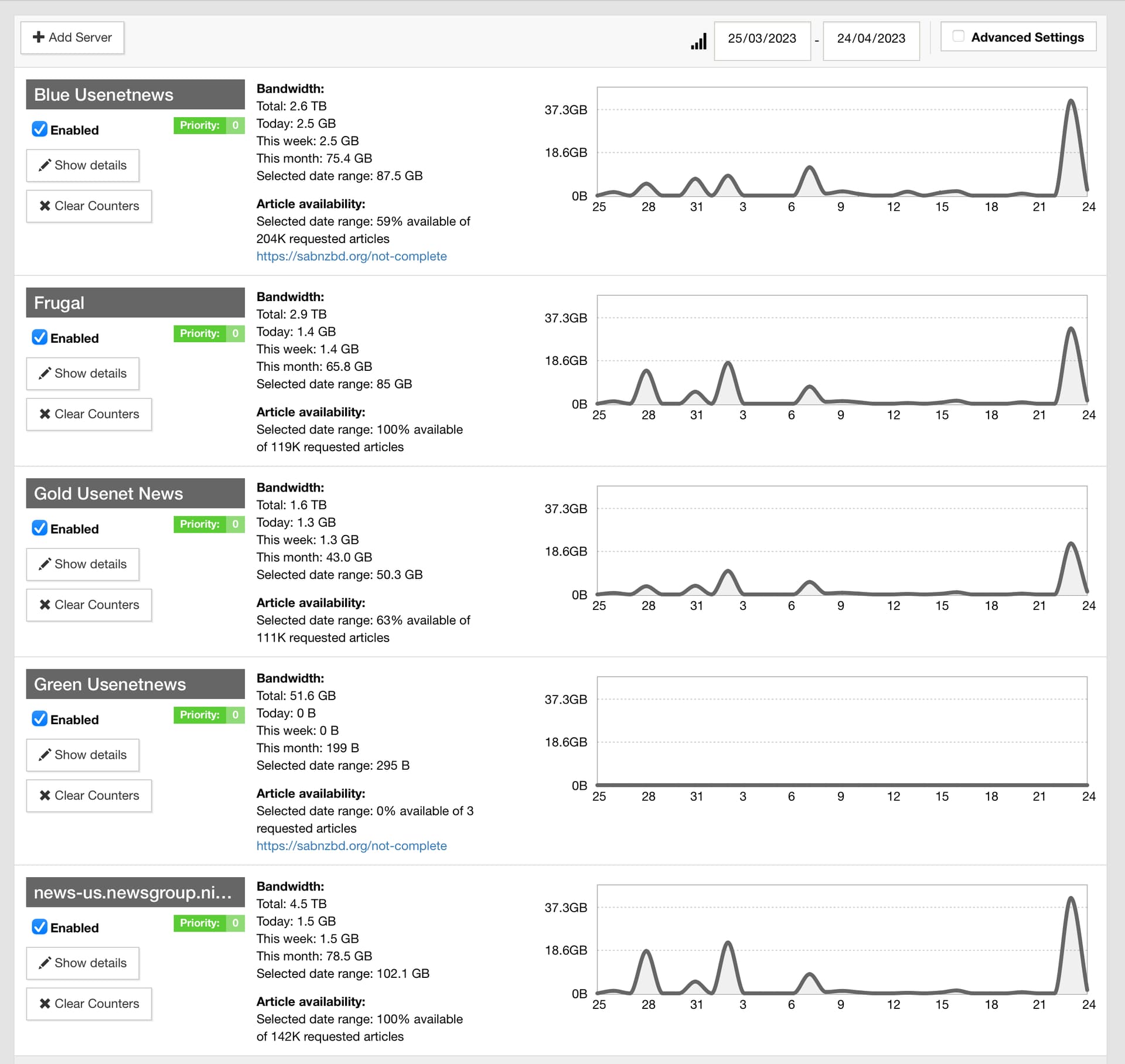This screenshot has width=1125, height=1064.
Task: Click the signal bars statistics icon
Action: click(698, 41)
